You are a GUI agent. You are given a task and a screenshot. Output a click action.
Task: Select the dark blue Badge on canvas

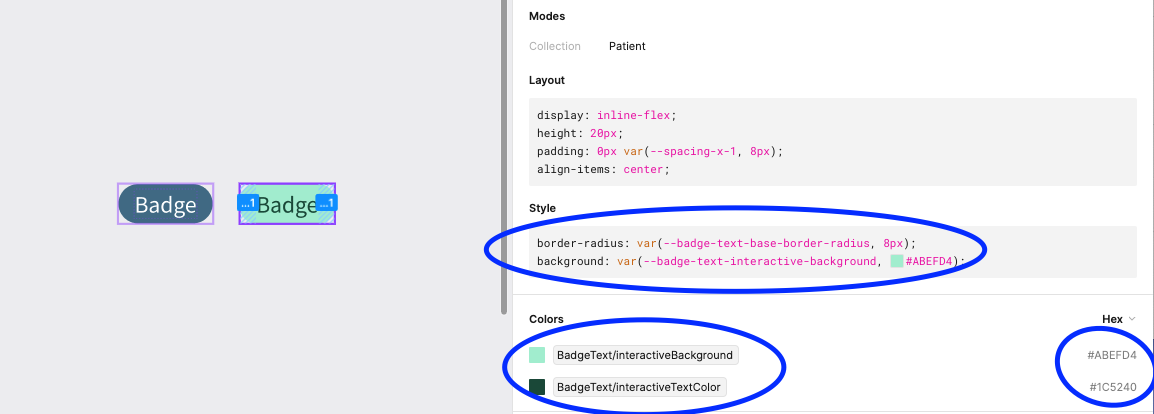[x=166, y=204]
